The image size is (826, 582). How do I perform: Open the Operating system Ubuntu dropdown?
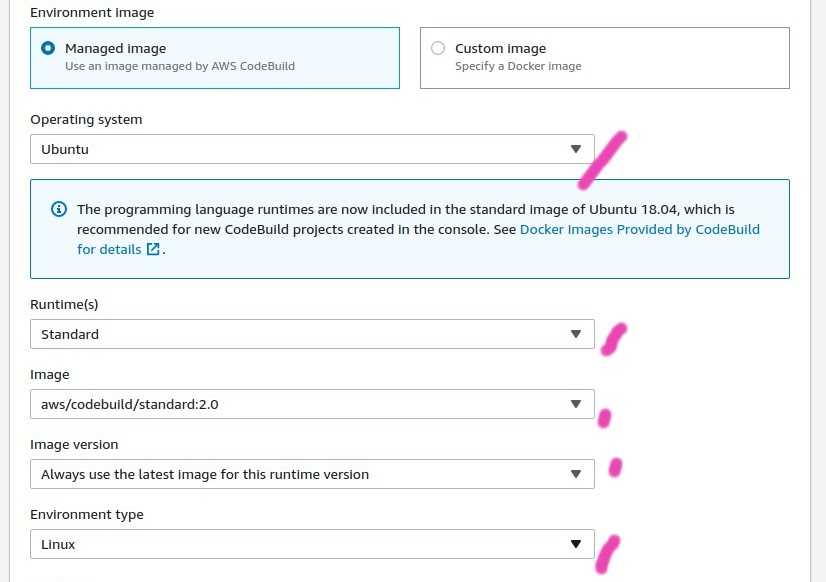[312, 149]
